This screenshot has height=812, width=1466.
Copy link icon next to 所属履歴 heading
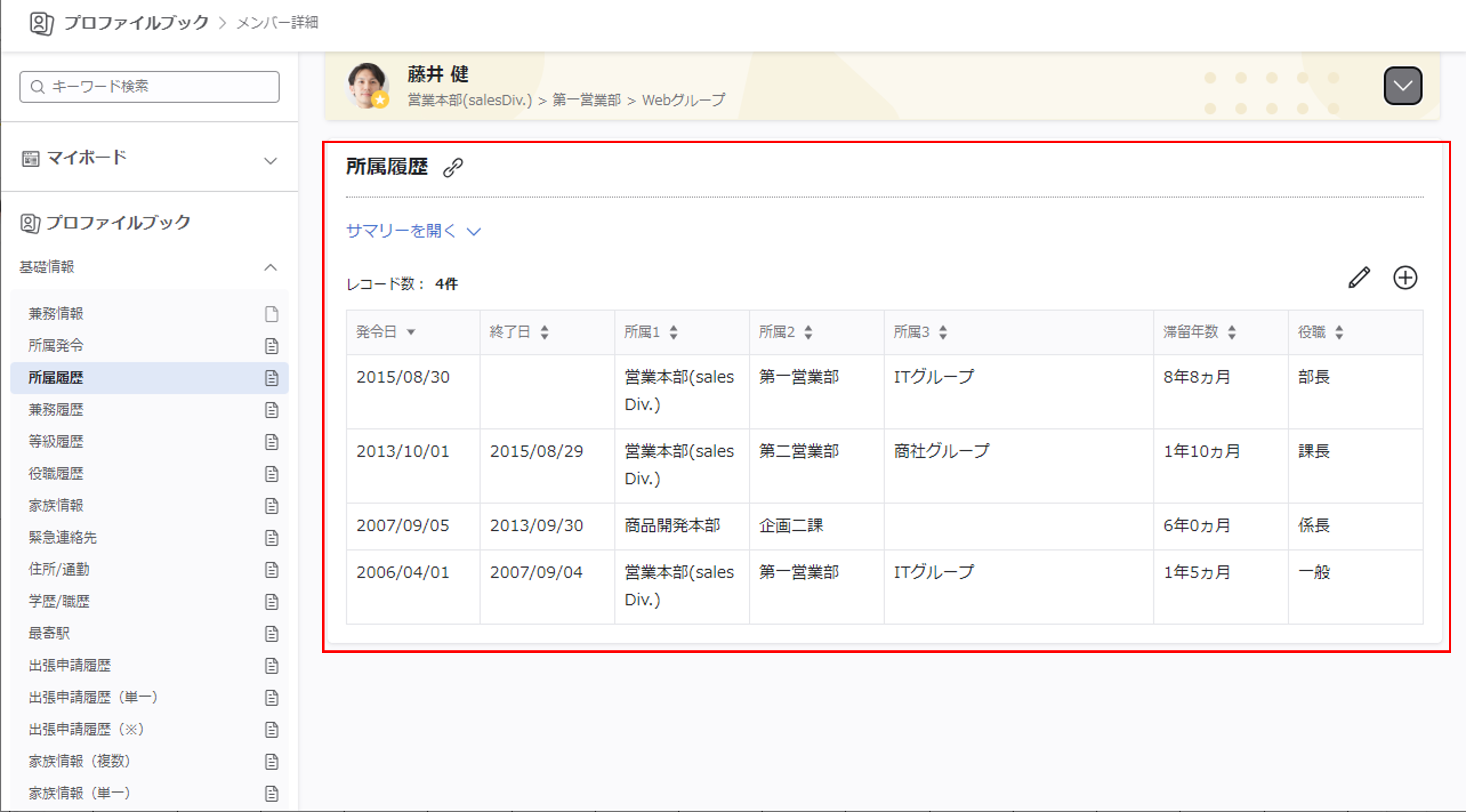[453, 167]
